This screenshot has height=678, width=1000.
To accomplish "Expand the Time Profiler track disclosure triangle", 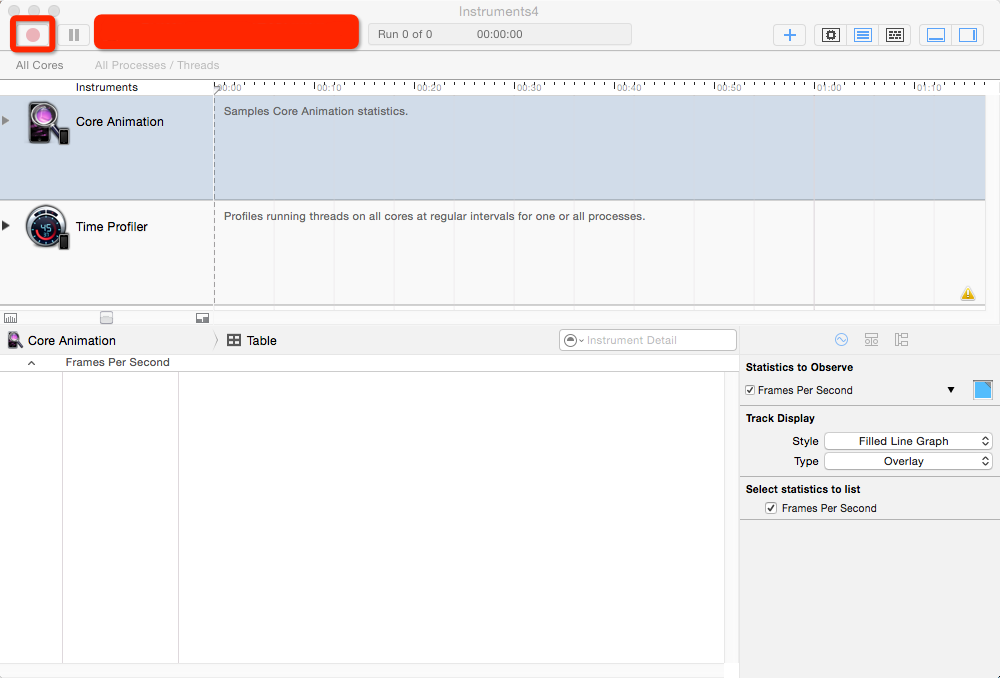I will click(6, 225).
